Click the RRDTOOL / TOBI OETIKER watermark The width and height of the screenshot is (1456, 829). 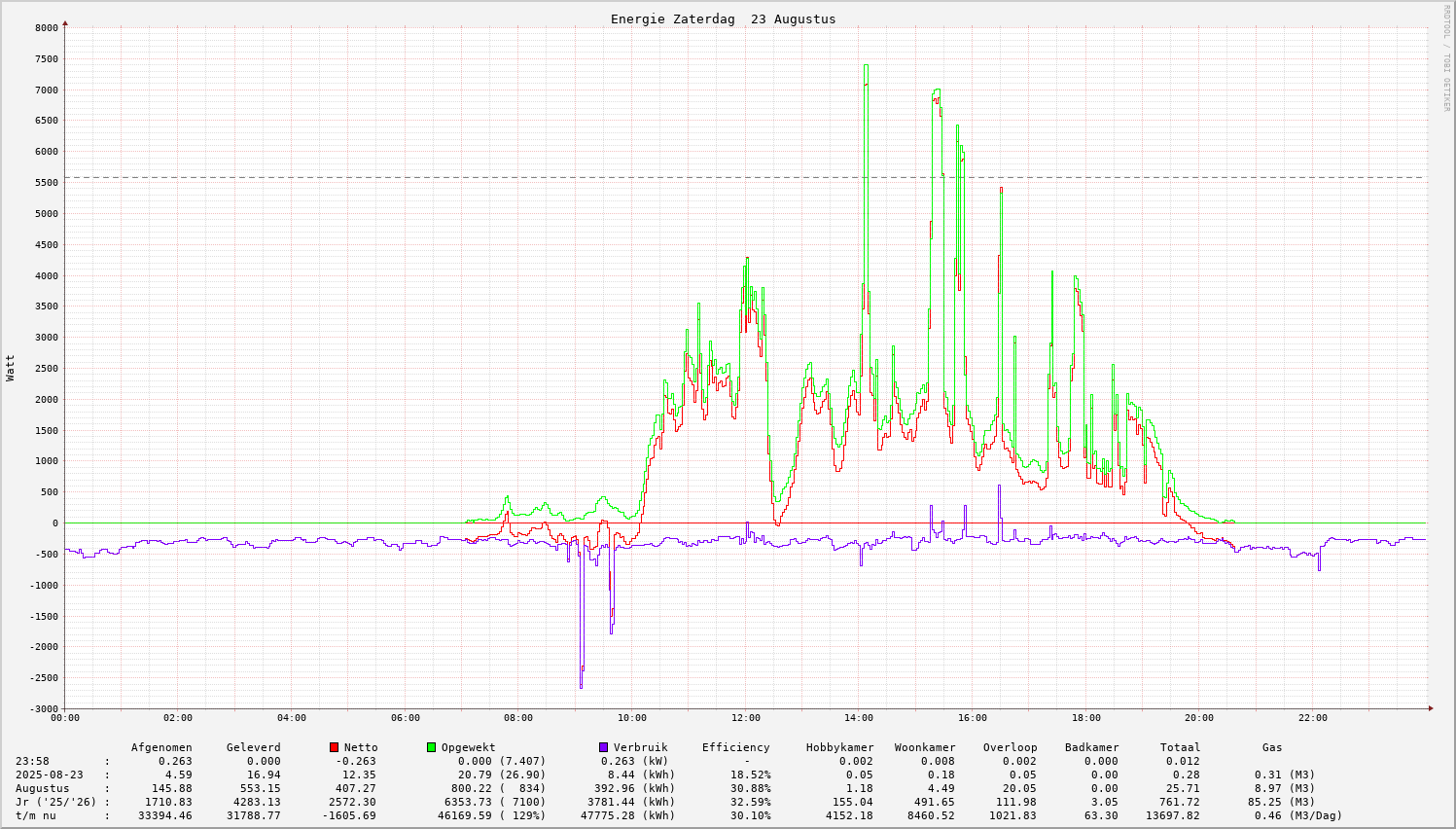pyautogui.click(x=1446, y=57)
